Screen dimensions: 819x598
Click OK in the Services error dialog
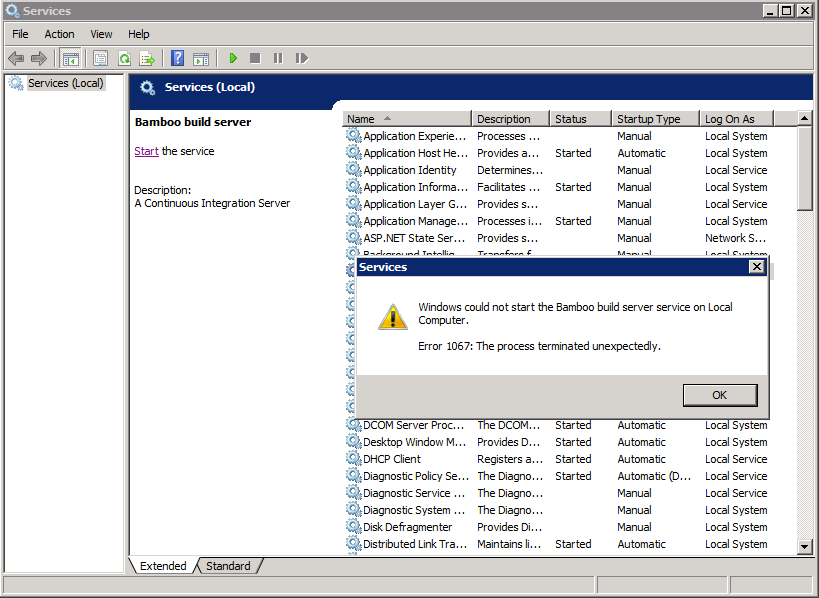point(720,395)
